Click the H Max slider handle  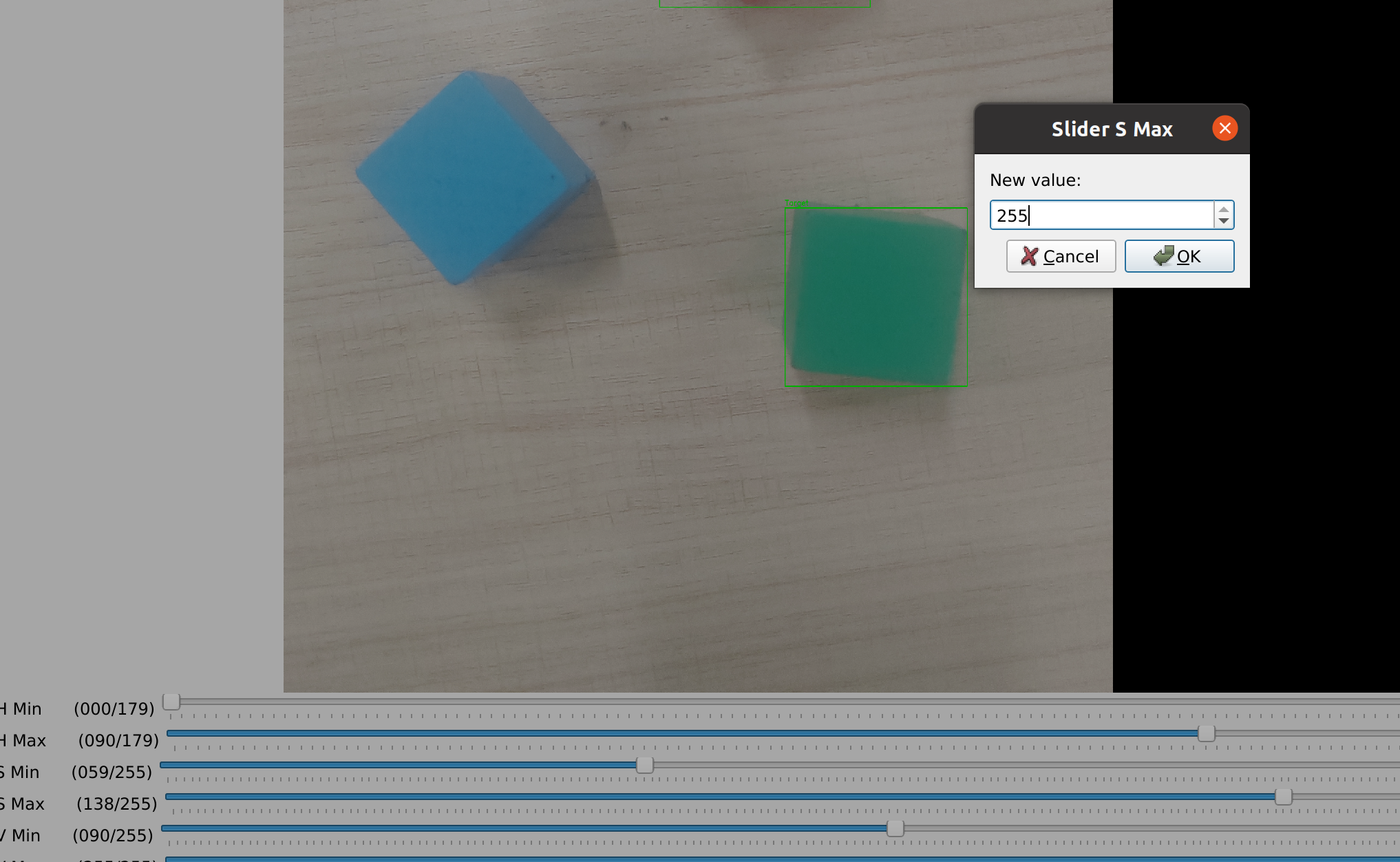coord(1206,733)
